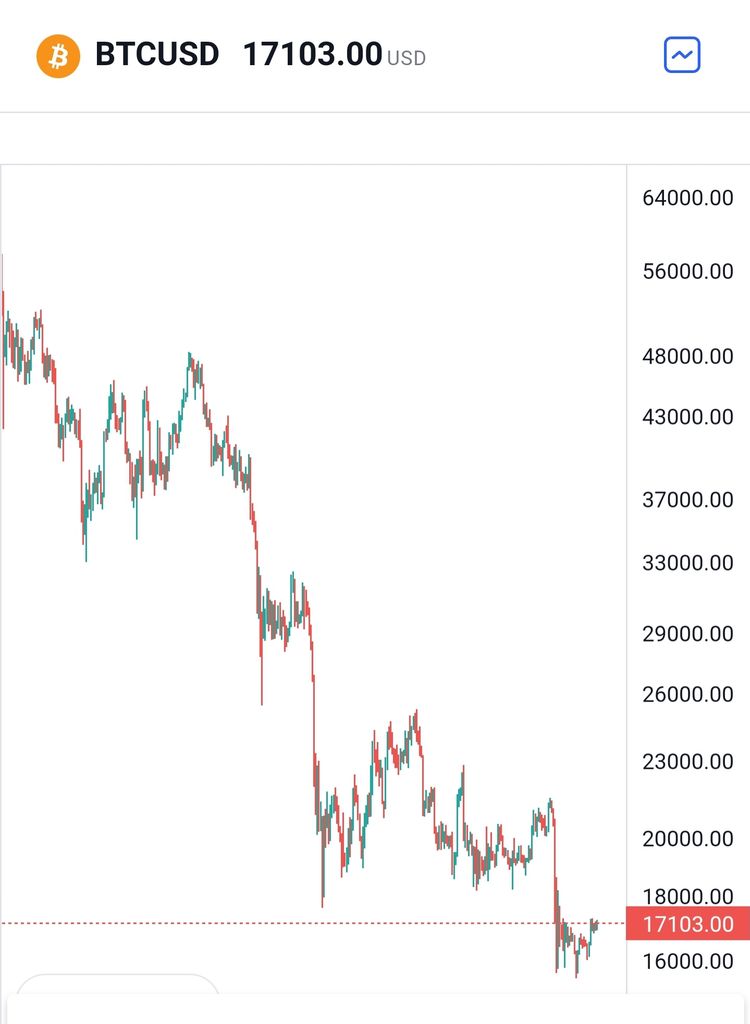Image resolution: width=750 pixels, height=1024 pixels.
Task: Click the 48000.00 price axis label
Action: 687,356
